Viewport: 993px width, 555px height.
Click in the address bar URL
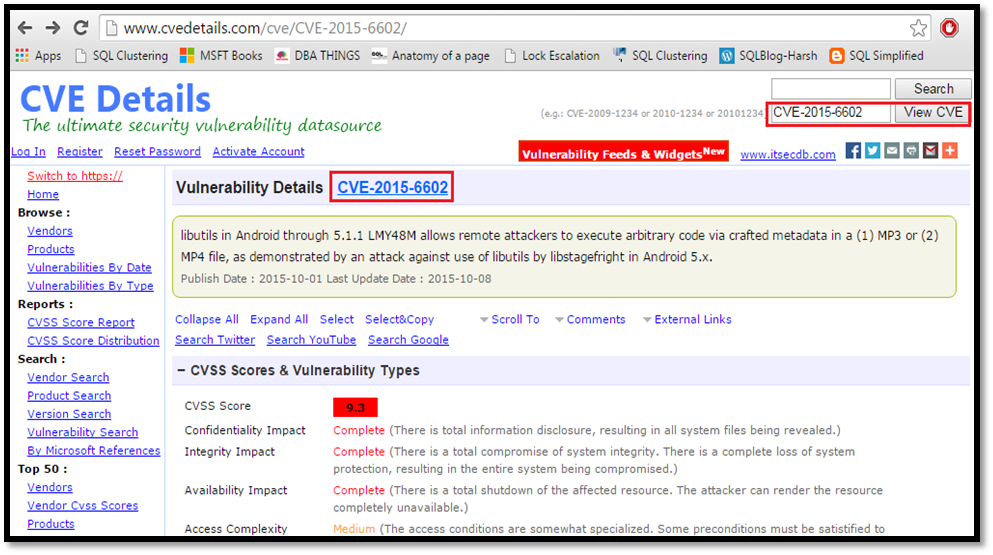[265, 28]
